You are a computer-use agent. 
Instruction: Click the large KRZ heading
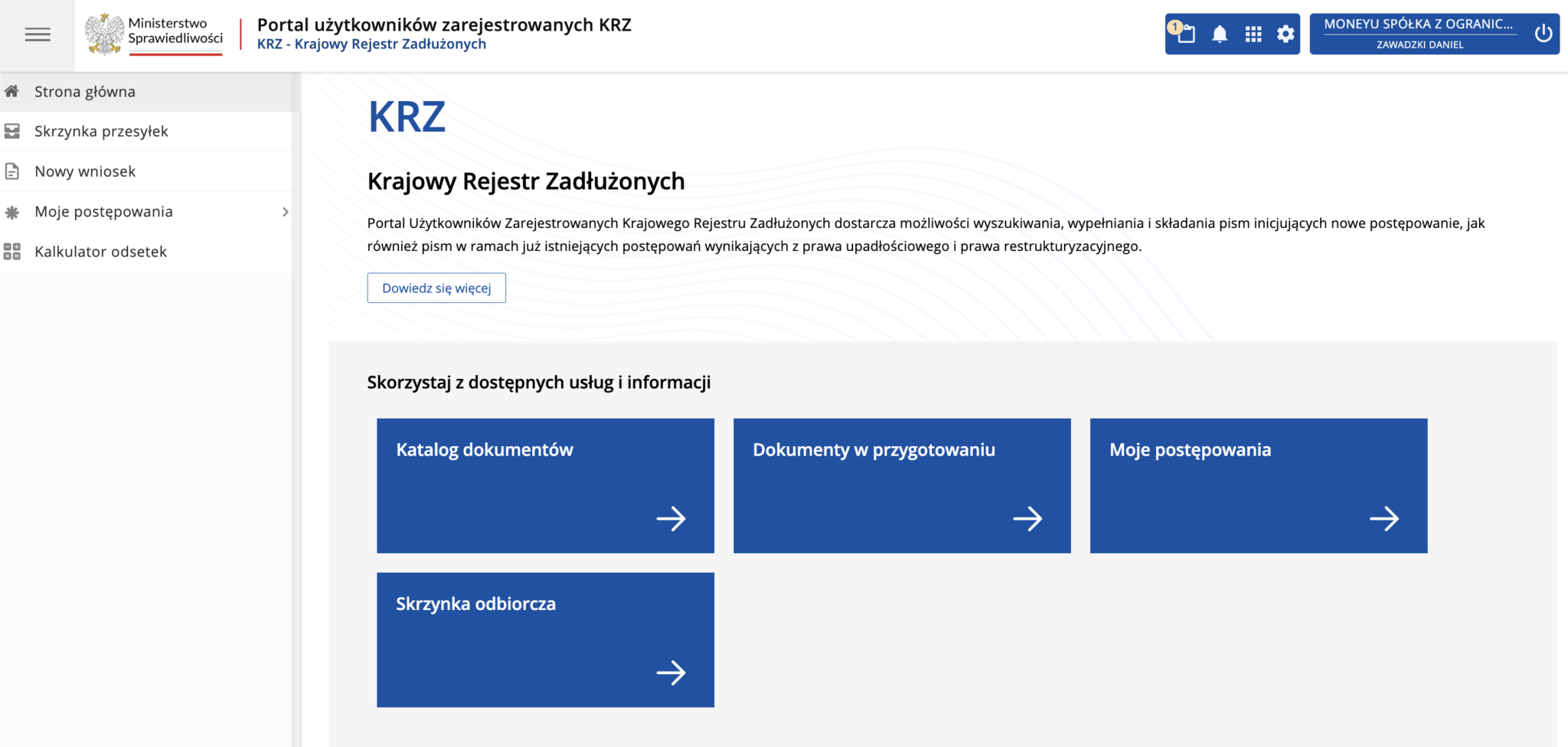tap(407, 117)
